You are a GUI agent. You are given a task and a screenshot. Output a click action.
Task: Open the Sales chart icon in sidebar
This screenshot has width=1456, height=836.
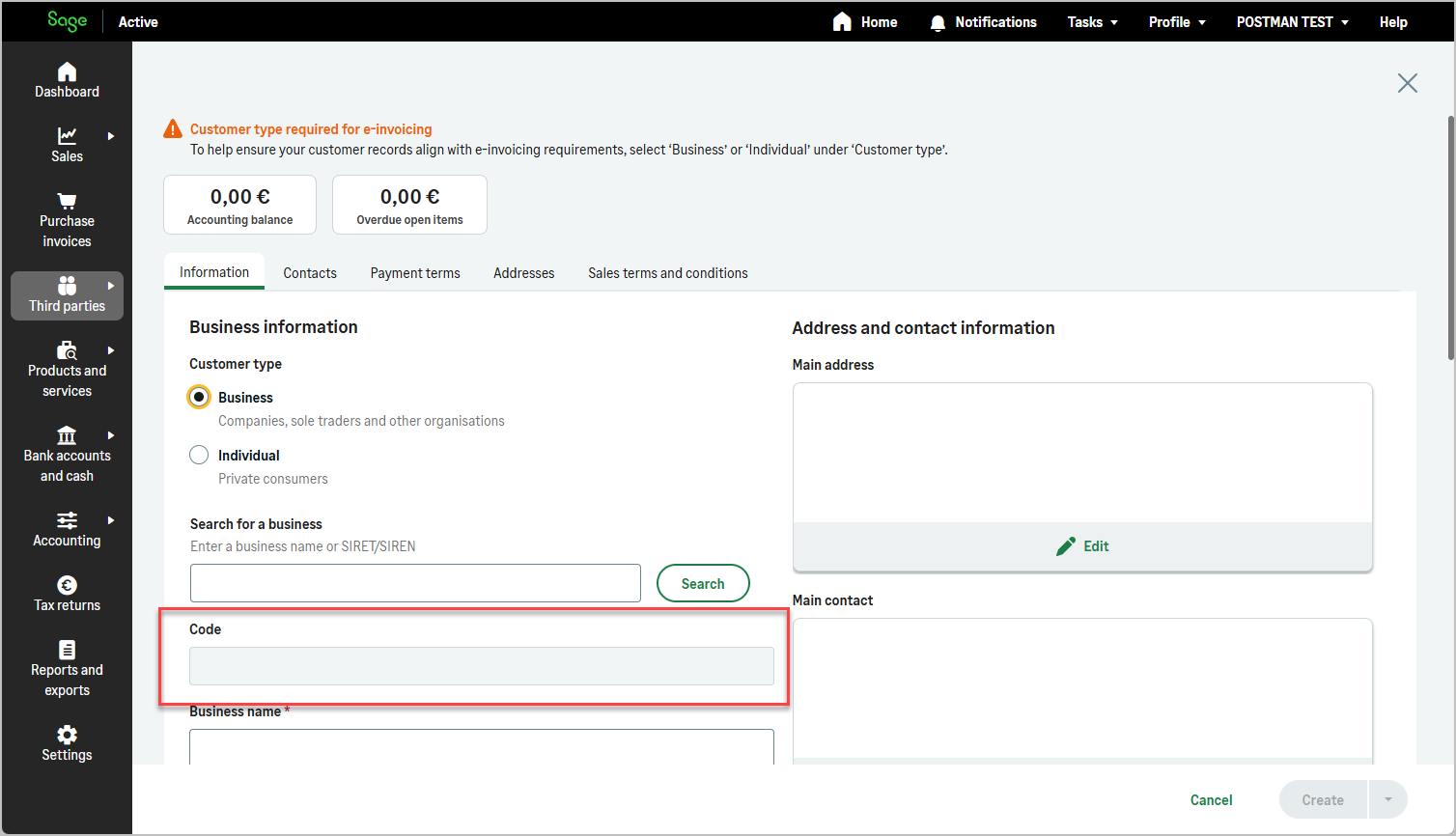pos(67,135)
